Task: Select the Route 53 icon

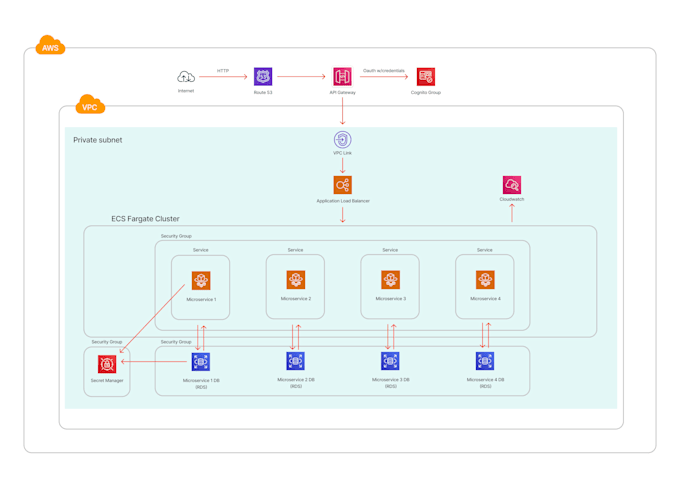Action: point(263,77)
